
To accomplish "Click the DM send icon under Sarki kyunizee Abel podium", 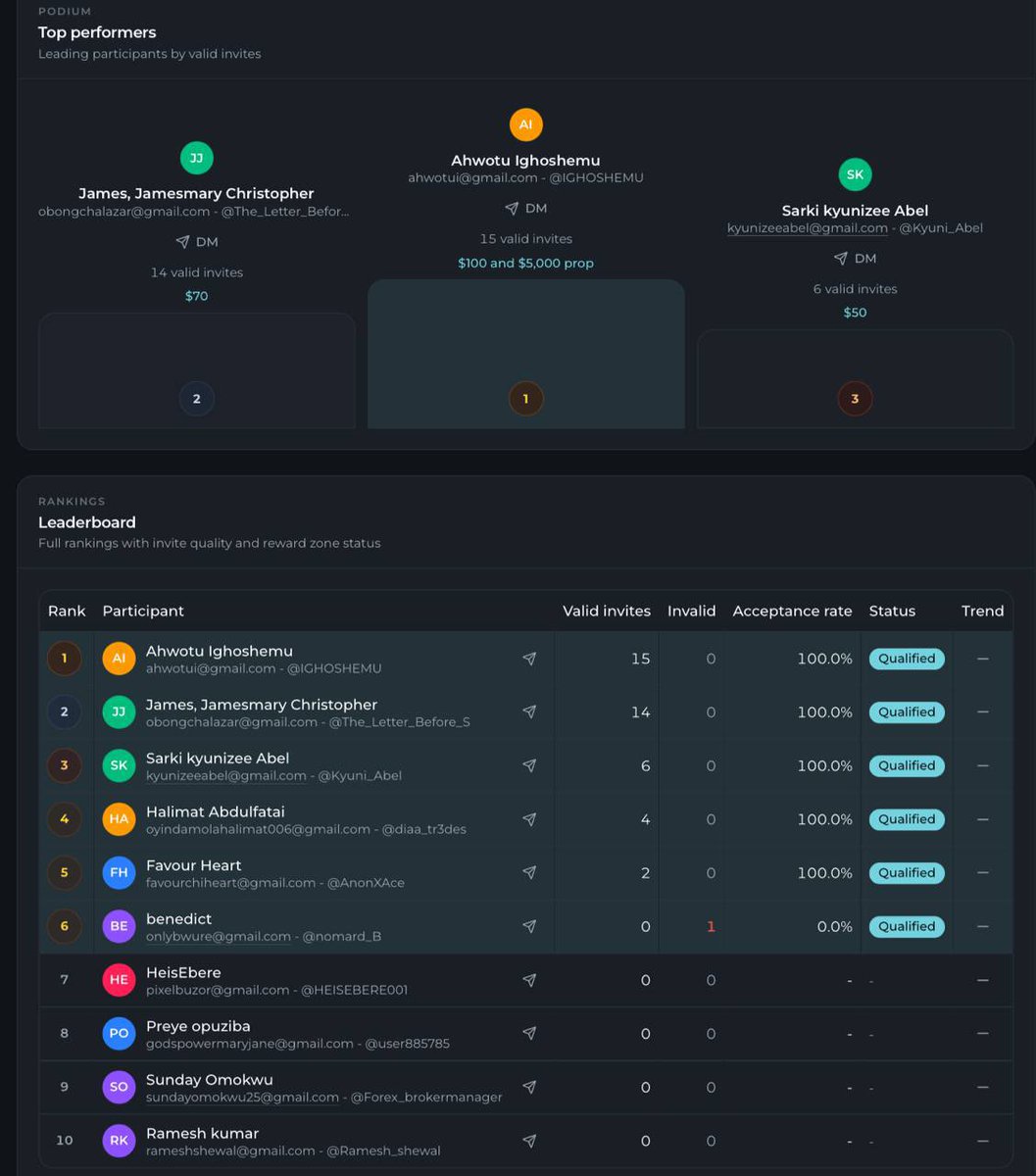I will (841, 259).
